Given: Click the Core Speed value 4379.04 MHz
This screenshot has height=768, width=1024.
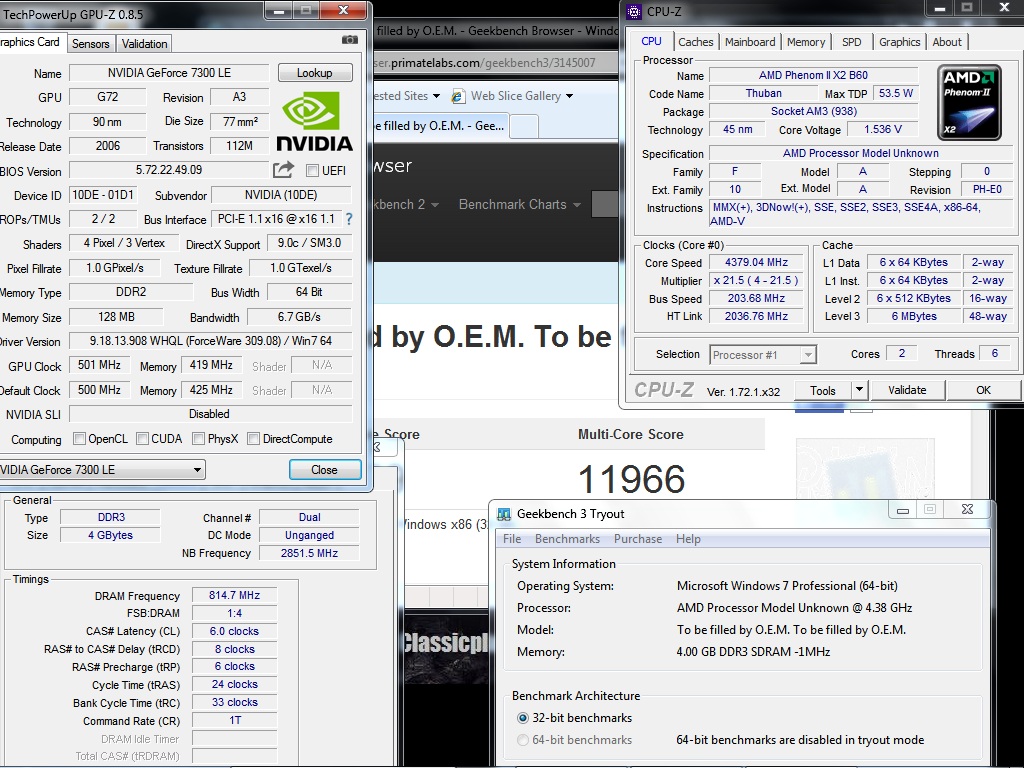Looking at the screenshot, I should tap(757, 262).
